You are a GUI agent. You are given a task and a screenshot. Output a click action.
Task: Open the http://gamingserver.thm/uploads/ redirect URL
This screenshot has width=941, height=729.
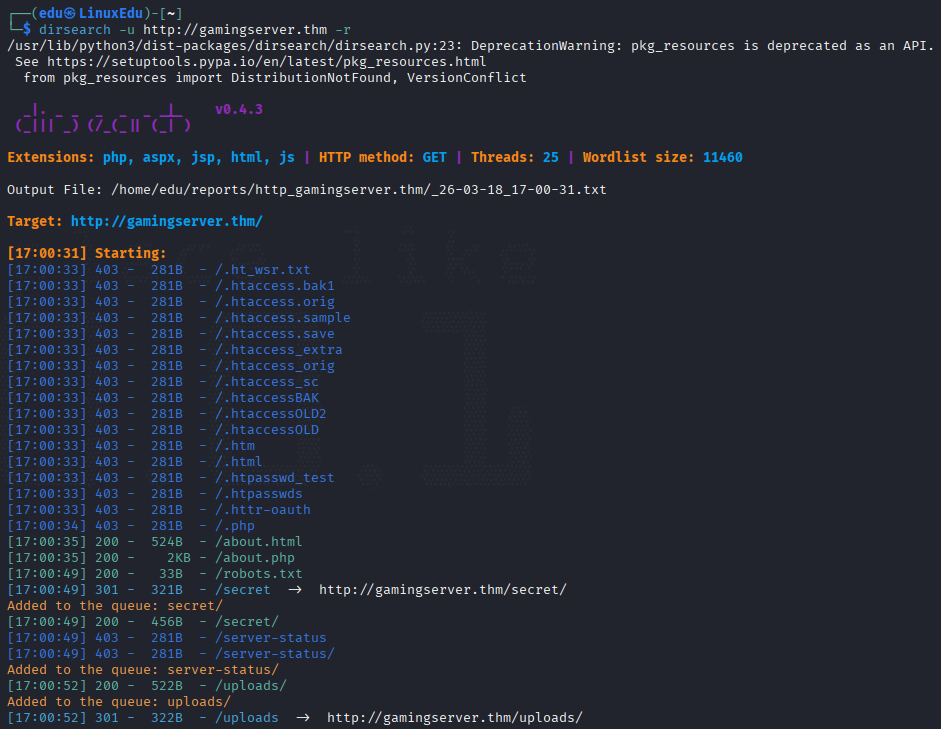point(455,718)
